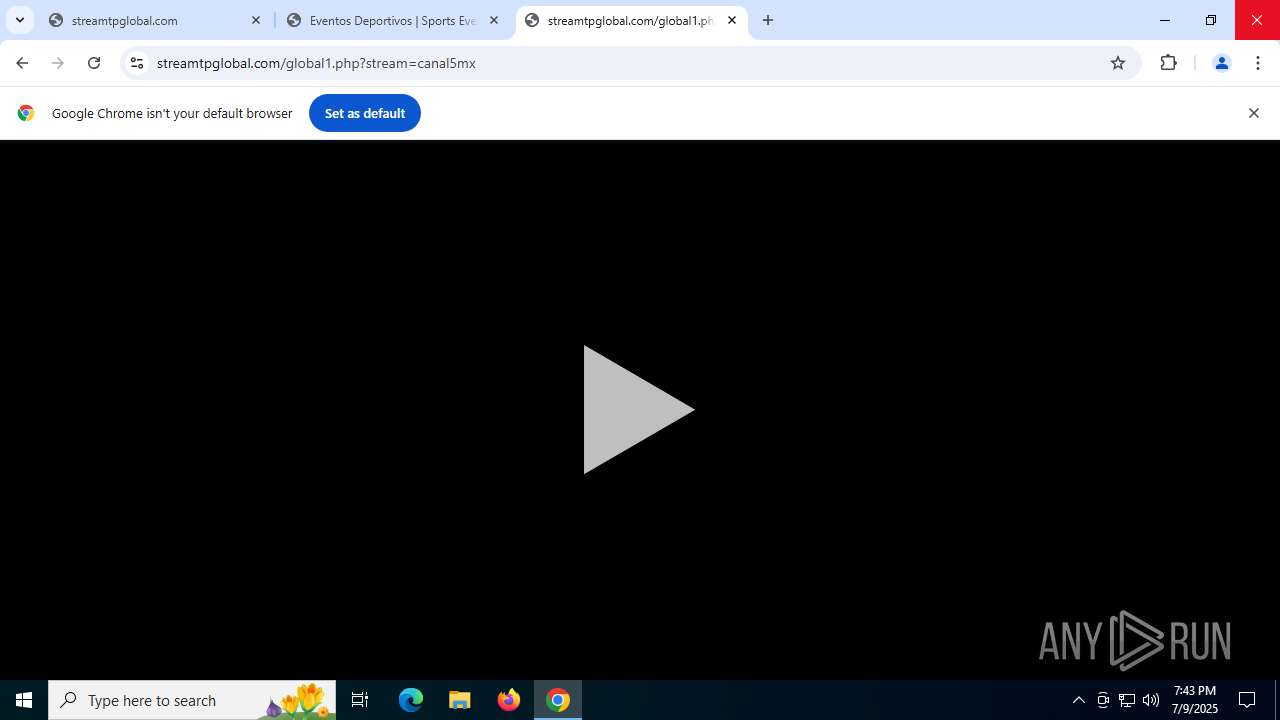Close the active global1.php tab
Image resolution: width=1280 pixels, height=720 pixels.
click(732, 20)
